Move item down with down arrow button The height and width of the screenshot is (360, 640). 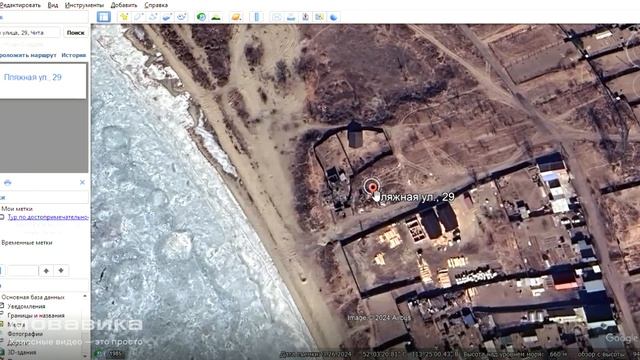point(61,271)
